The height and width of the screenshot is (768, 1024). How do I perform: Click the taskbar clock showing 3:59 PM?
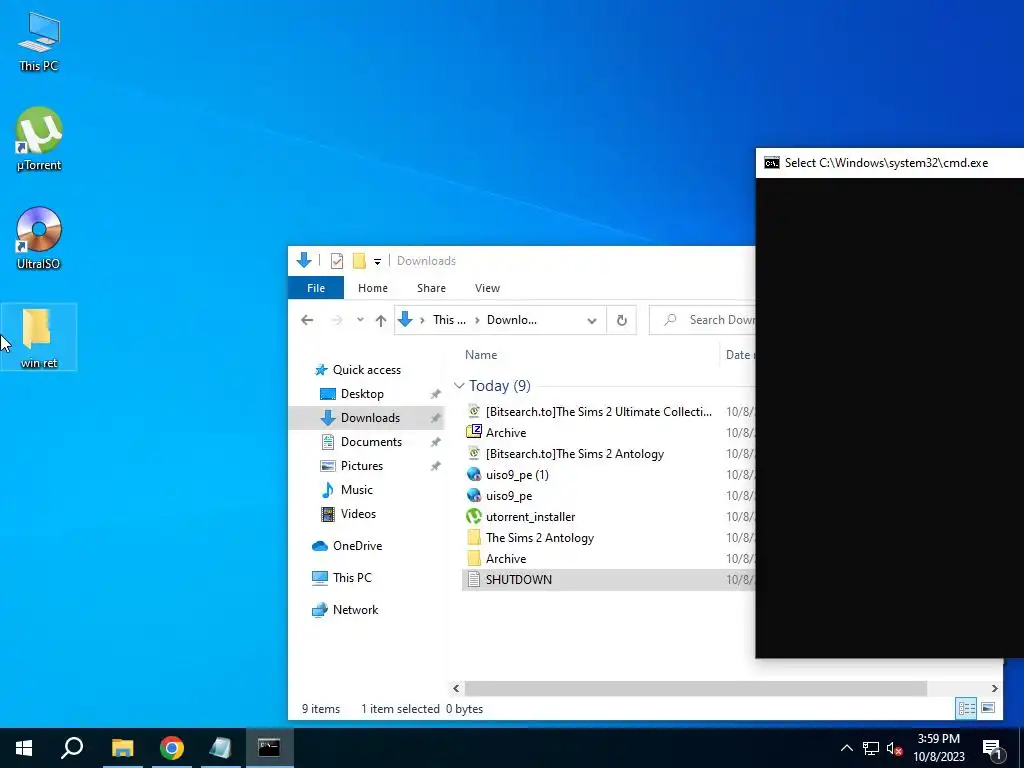pos(939,748)
